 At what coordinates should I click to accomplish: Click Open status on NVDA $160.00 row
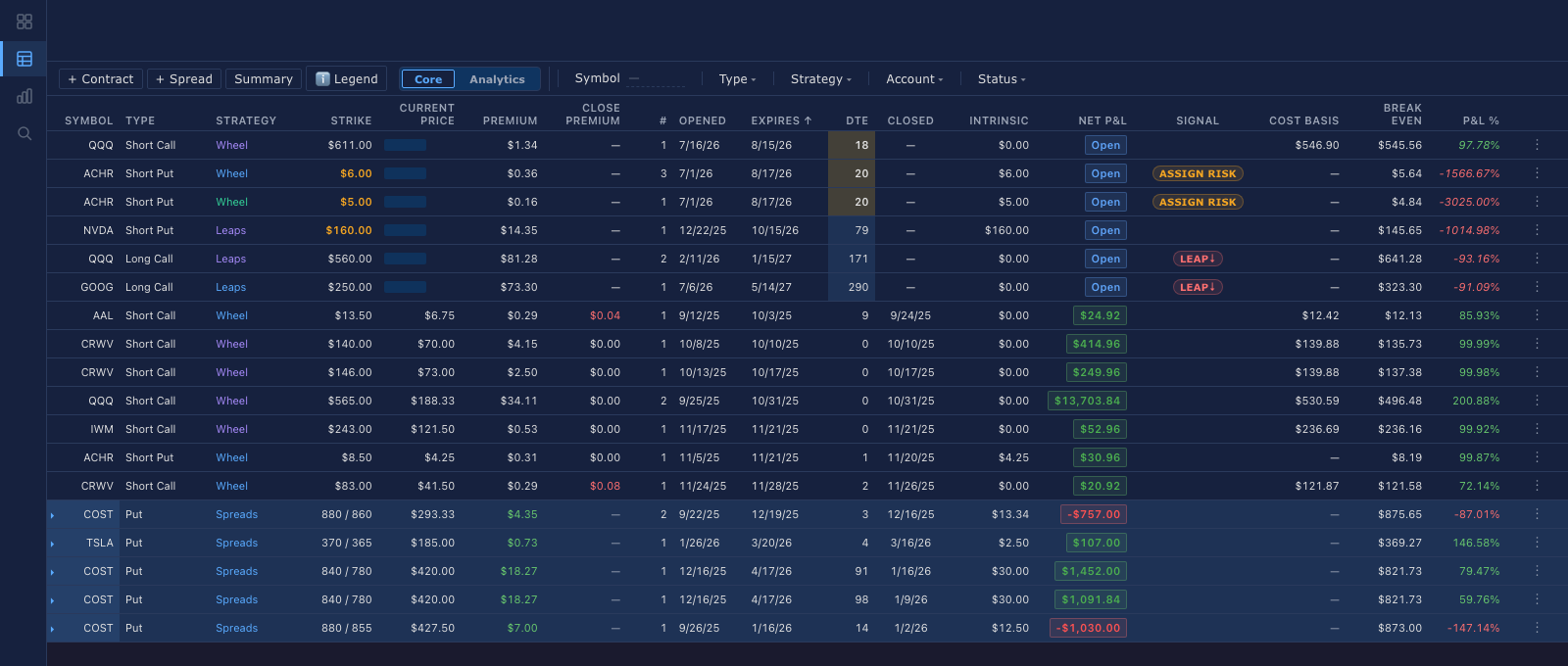1105,230
